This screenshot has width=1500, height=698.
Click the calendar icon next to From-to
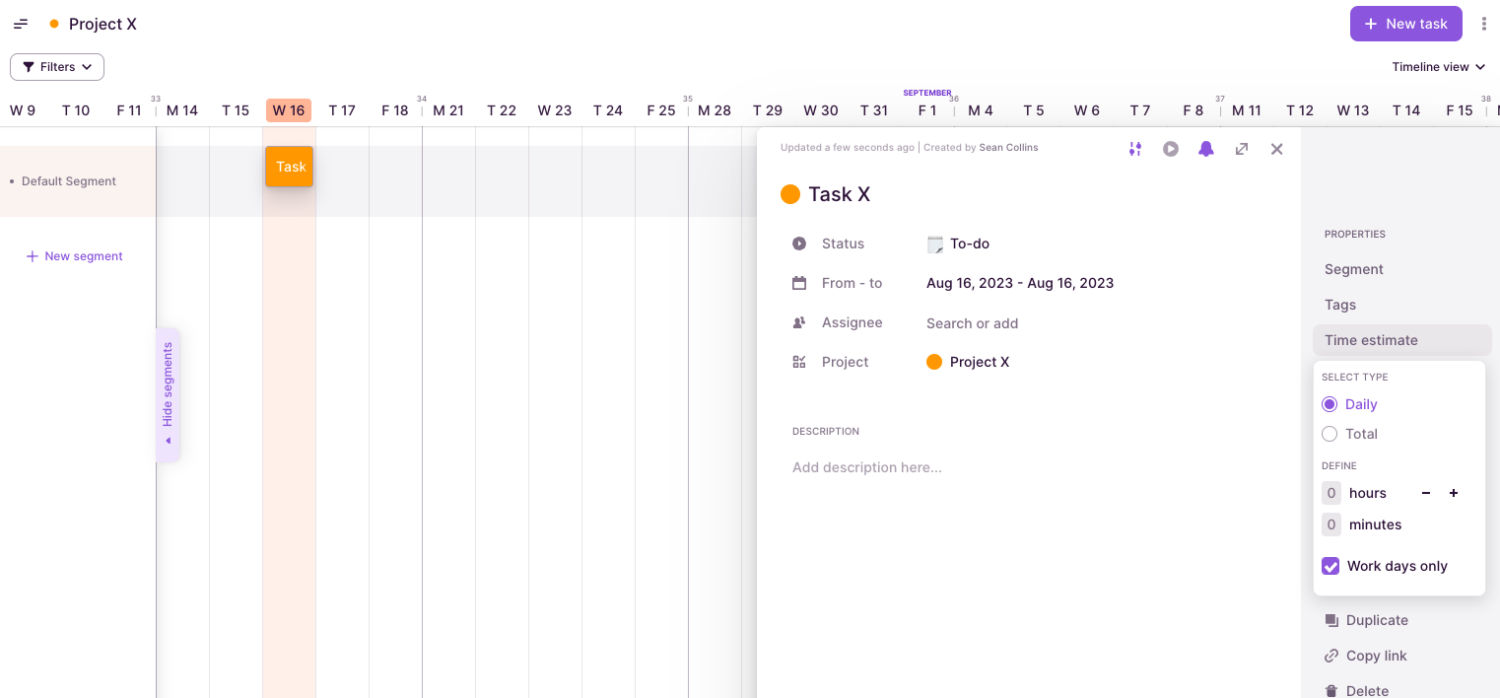(x=797, y=282)
